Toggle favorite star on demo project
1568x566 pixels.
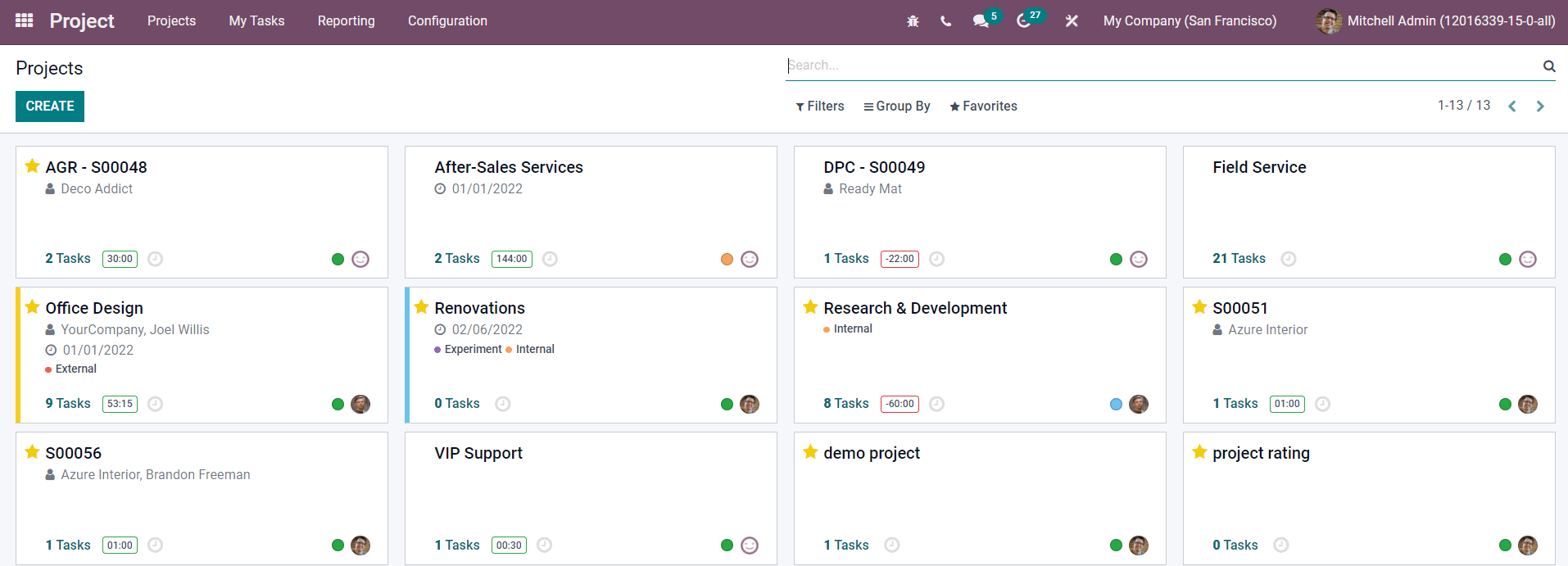[x=810, y=452]
